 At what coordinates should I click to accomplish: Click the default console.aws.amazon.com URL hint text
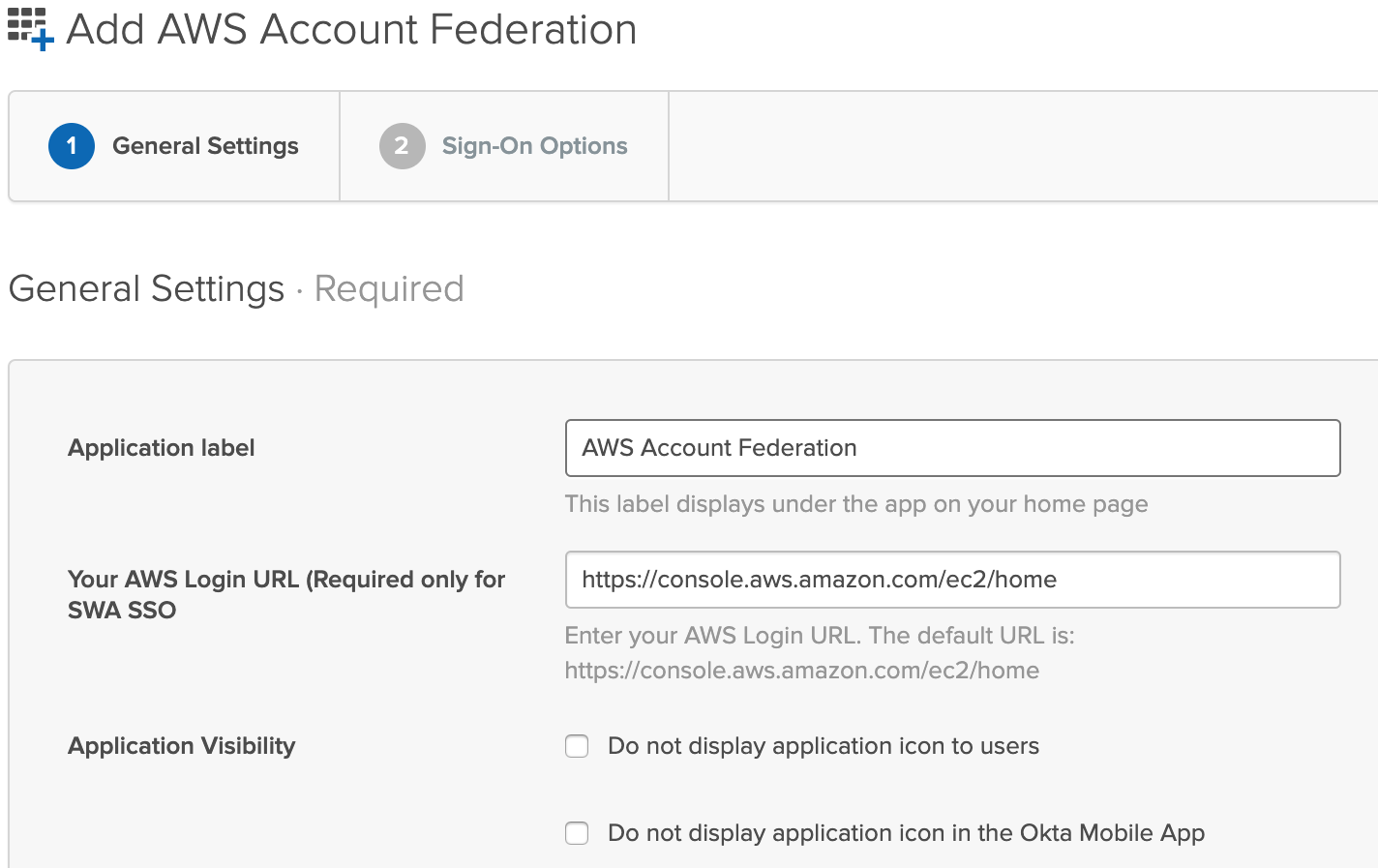coord(801,671)
